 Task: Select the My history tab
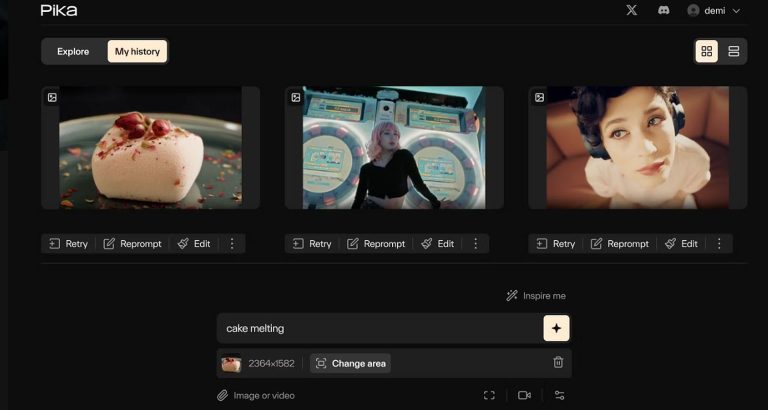[137, 51]
